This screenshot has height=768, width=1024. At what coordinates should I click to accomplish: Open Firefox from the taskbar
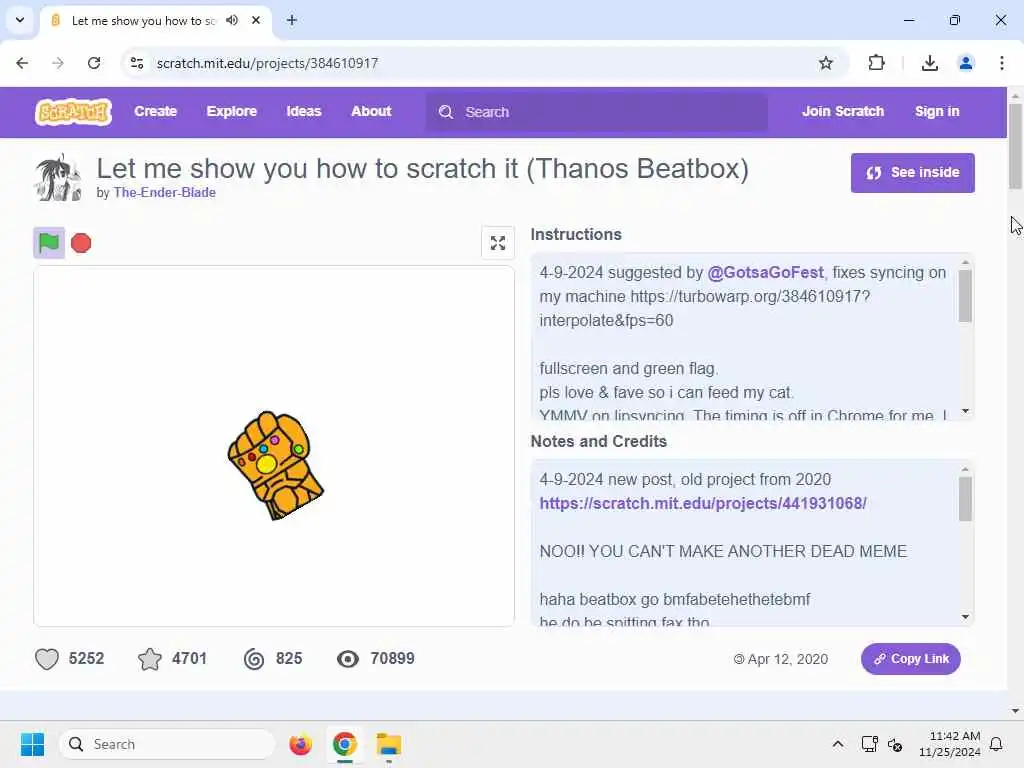(x=300, y=744)
